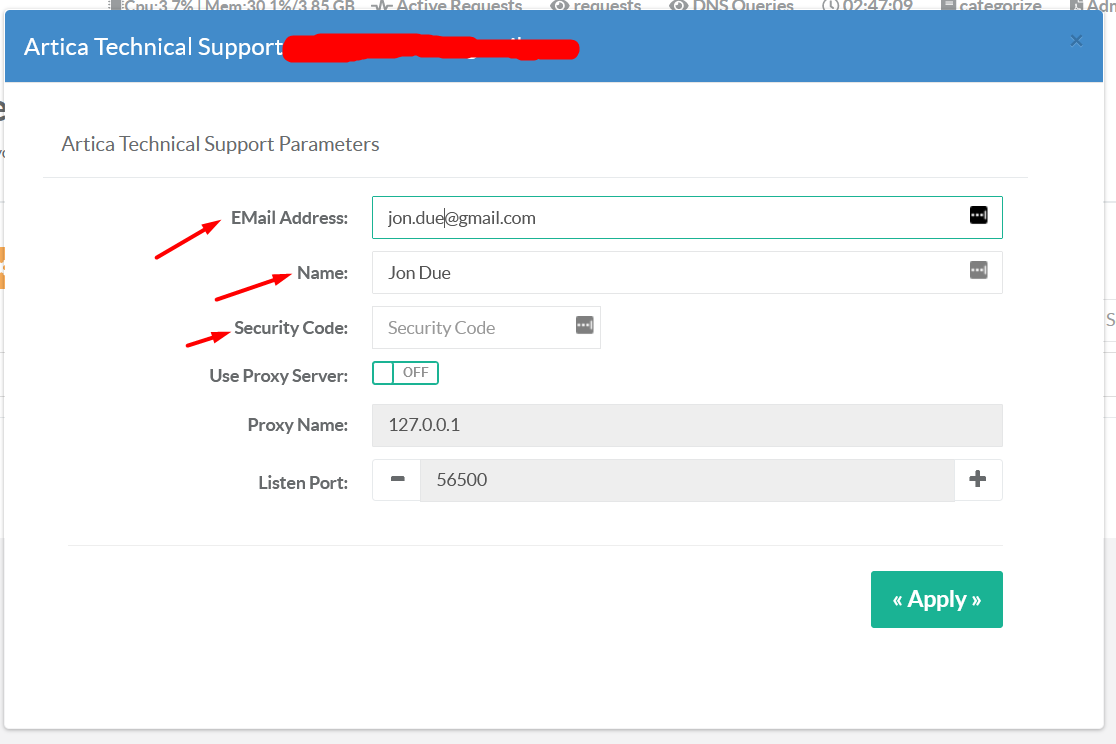The height and width of the screenshot is (744, 1116).
Task: Click the requests eye item in top bar
Action: [596, 6]
